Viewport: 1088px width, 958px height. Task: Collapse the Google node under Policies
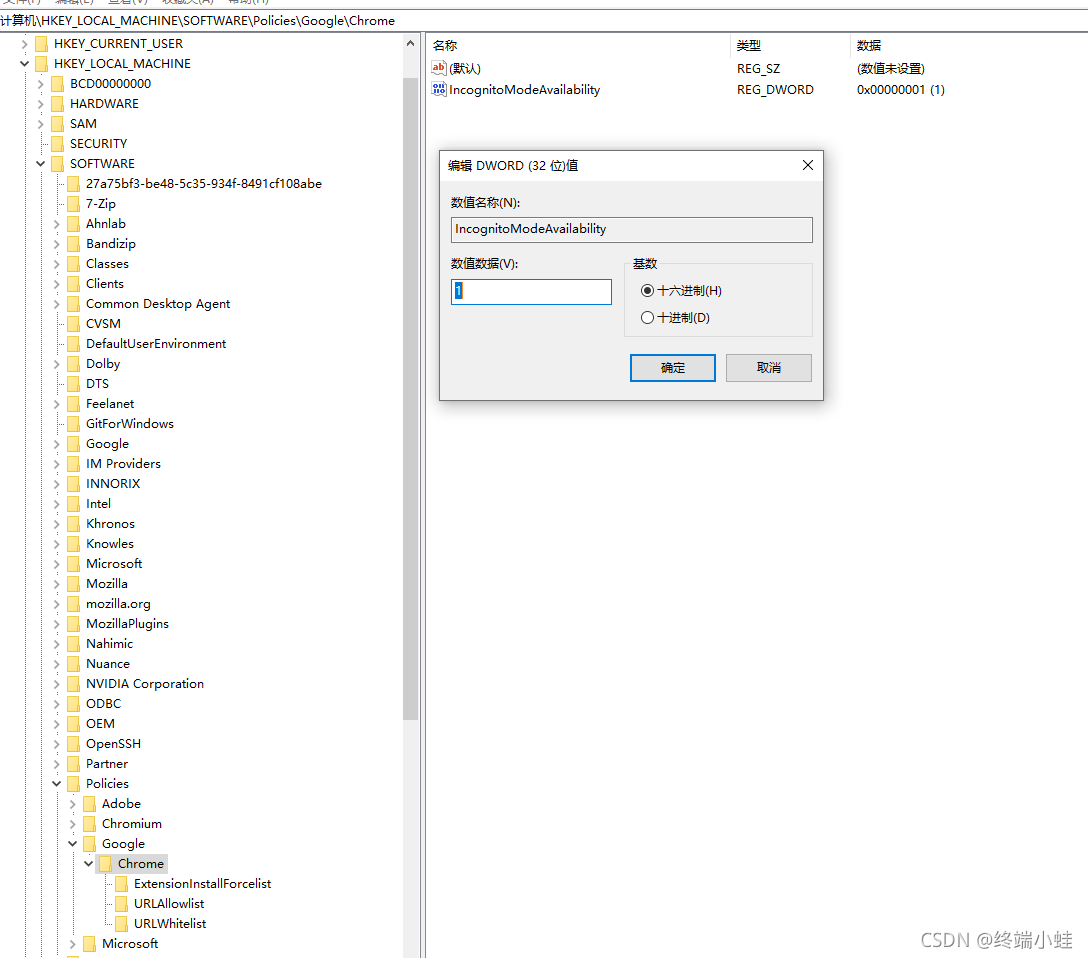click(x=72, y=844)
